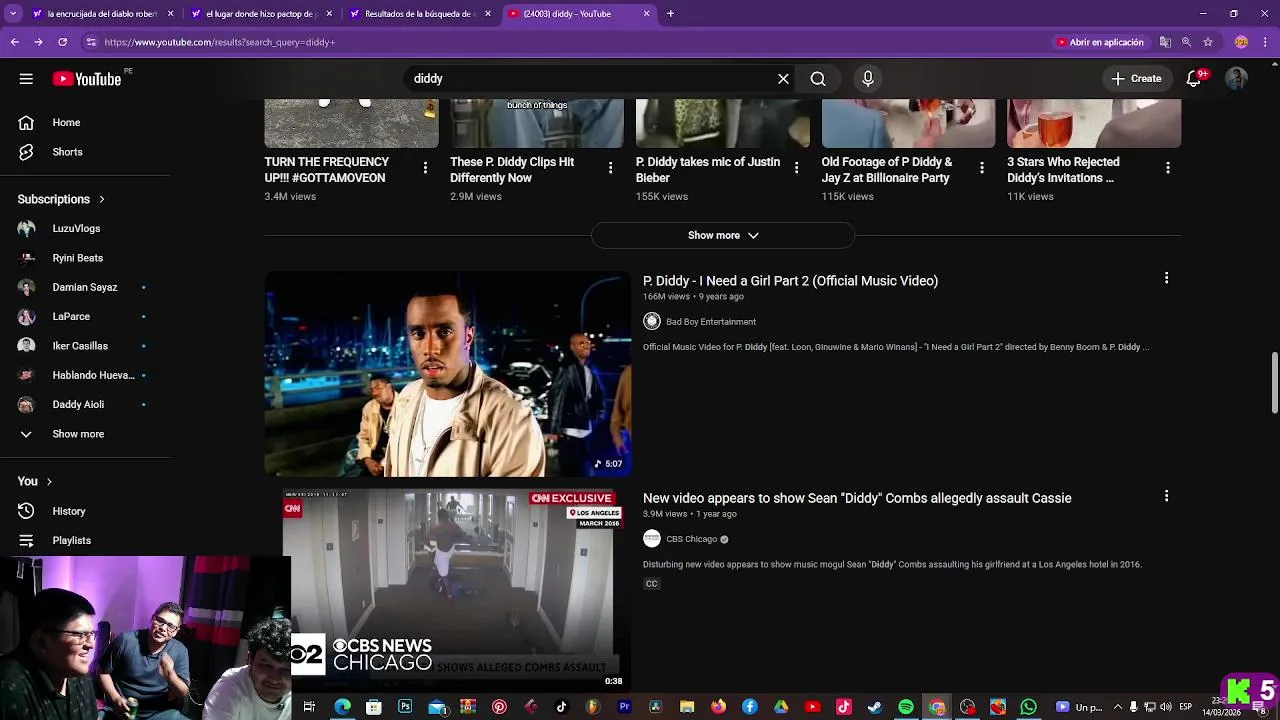The width and height of the screenshot is (1280, 720).
Task: Open the notifications bell
Action: (x=1194, y=79)
